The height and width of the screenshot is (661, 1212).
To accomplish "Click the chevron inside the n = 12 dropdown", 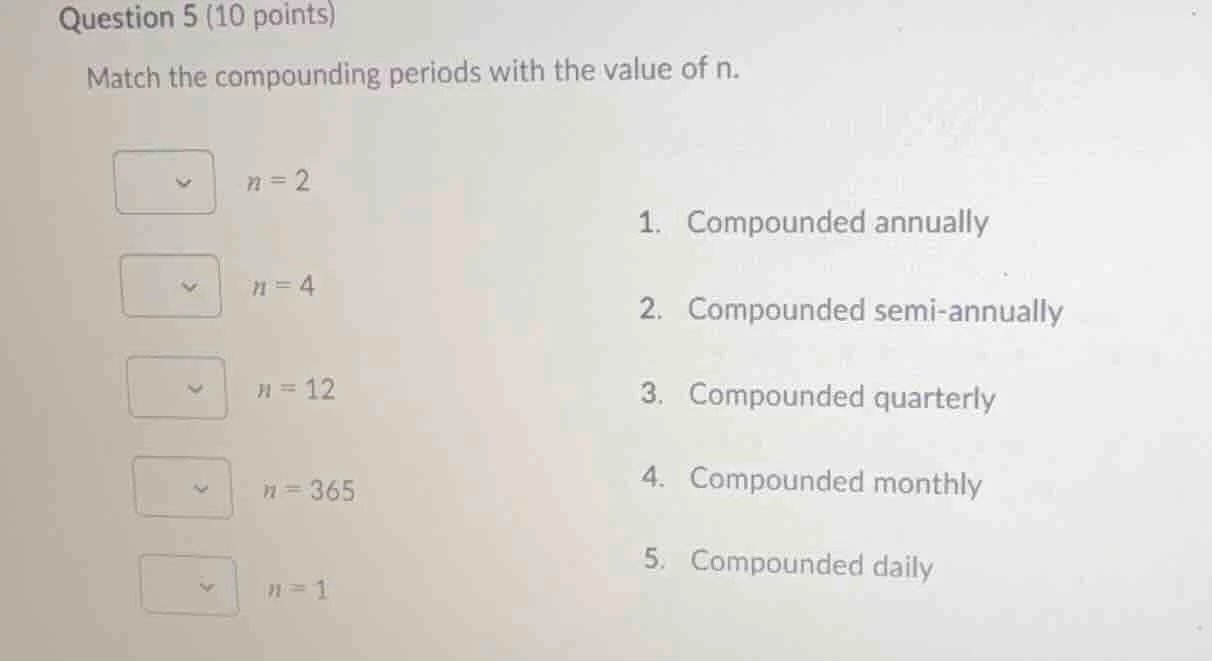I will (194, 388).
